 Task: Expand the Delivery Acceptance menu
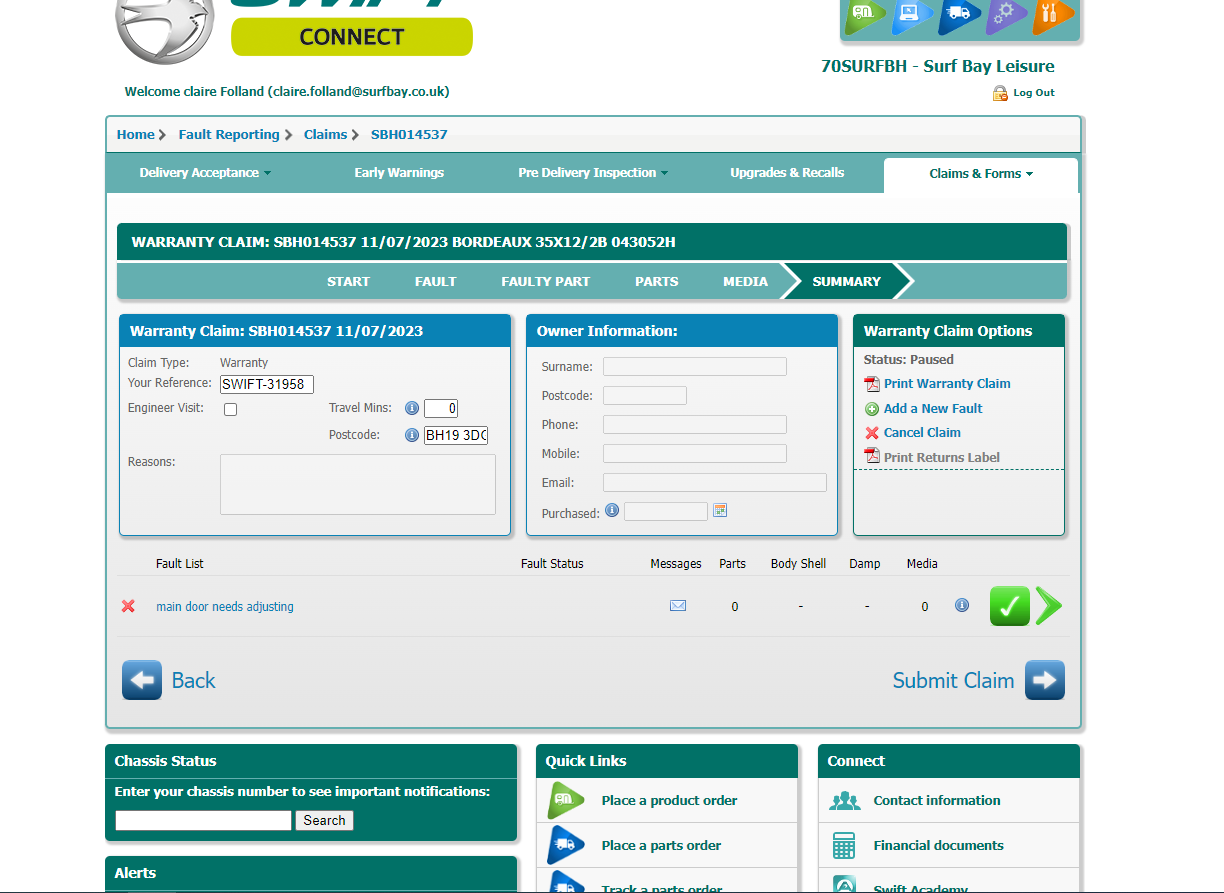point(205,173)
